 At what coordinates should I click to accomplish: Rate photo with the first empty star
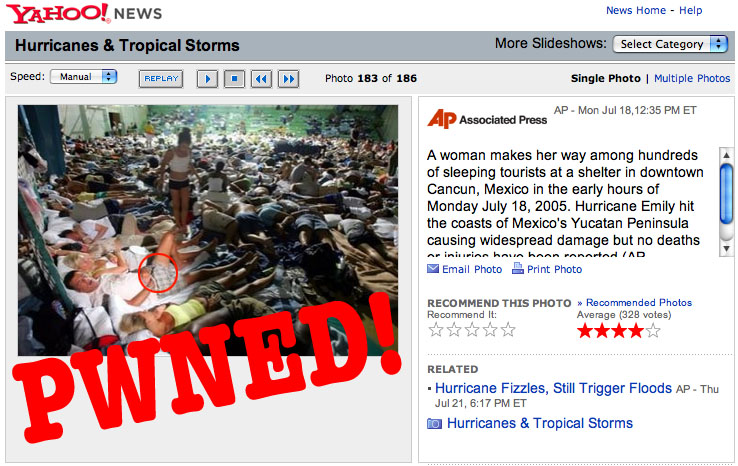click(x=436, y=329)
